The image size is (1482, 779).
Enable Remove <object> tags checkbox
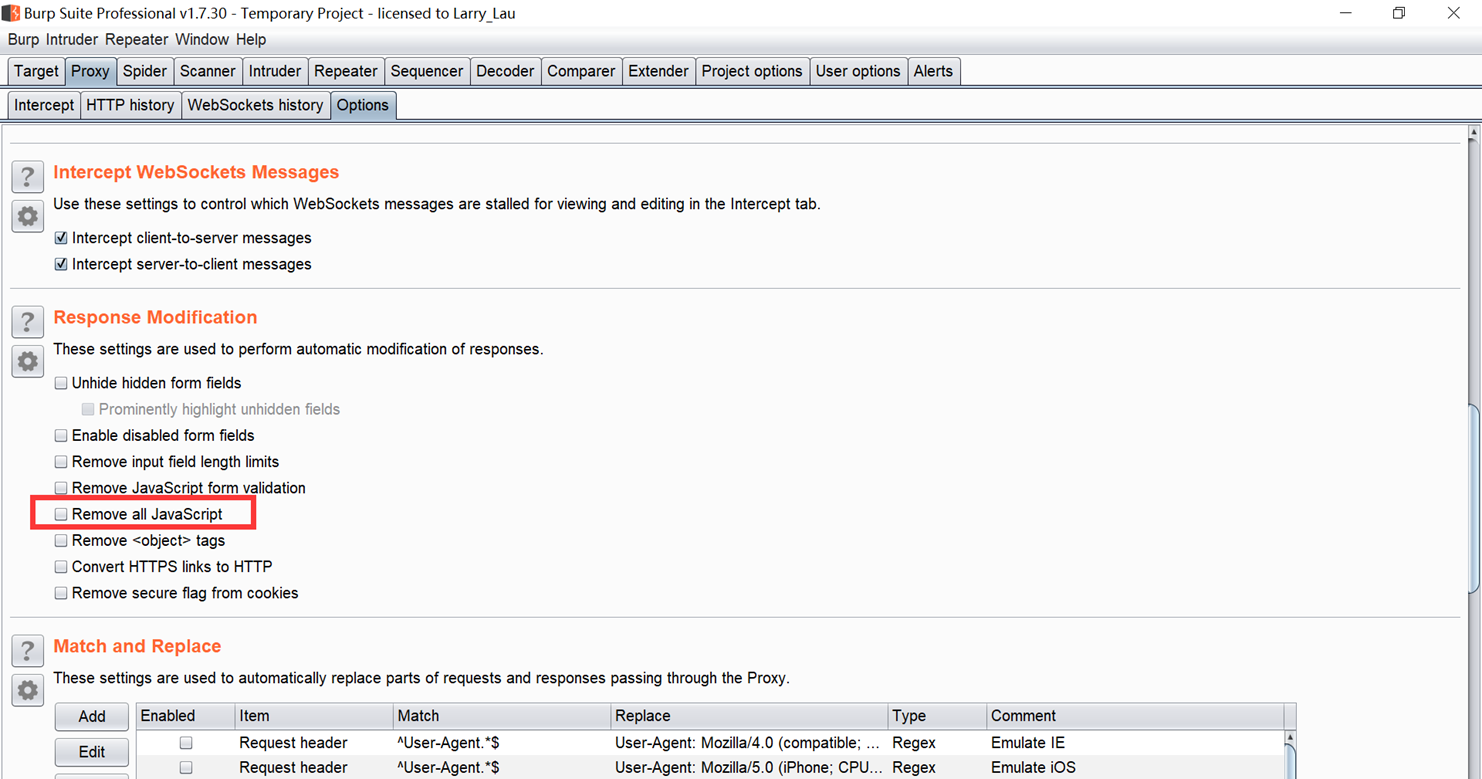61,541
